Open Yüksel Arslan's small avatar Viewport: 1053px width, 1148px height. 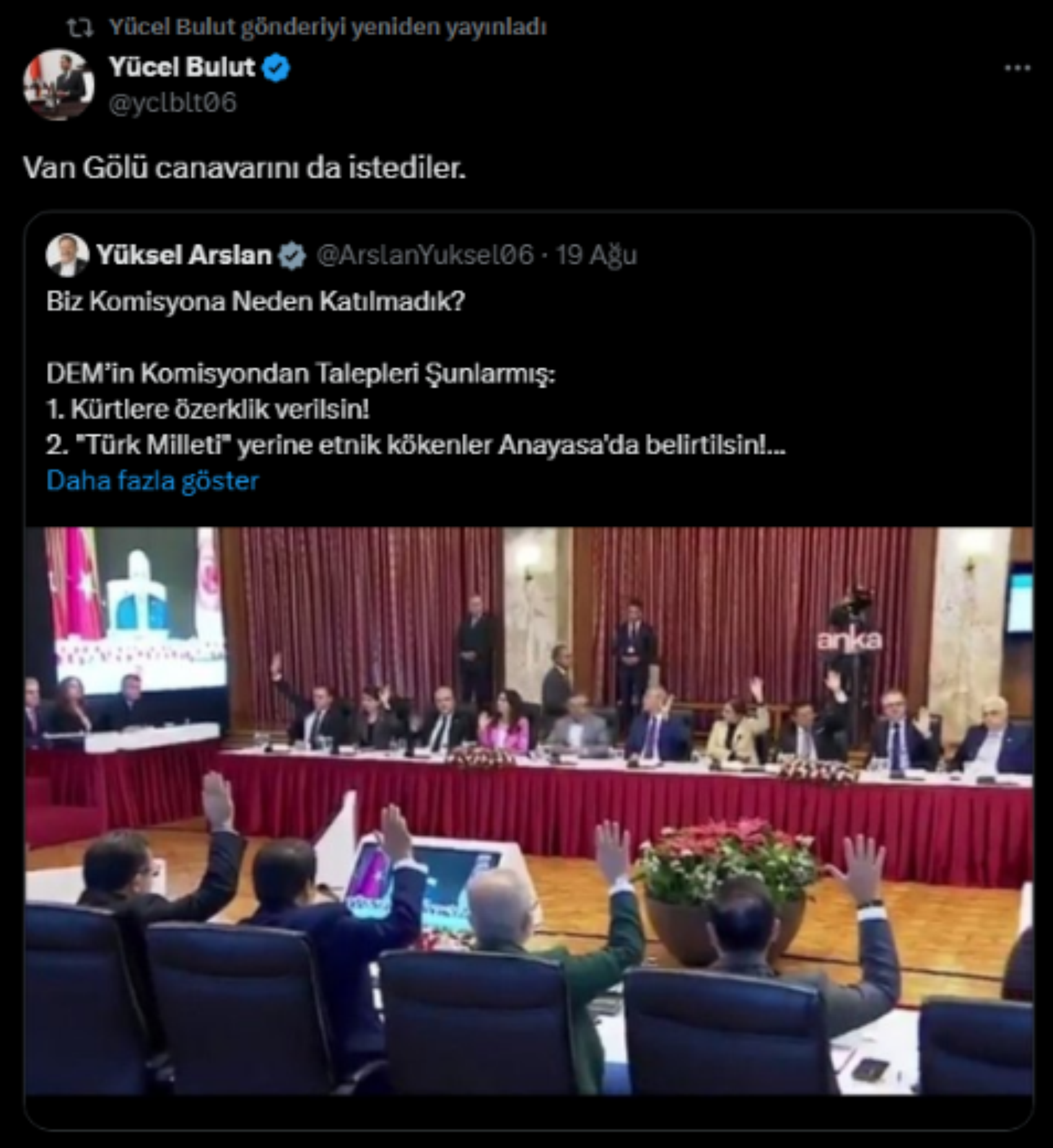point(68,255)
